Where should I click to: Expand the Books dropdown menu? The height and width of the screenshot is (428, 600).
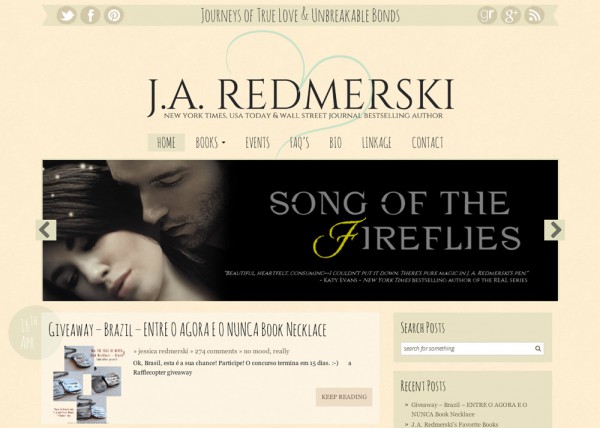click(210, 143)
